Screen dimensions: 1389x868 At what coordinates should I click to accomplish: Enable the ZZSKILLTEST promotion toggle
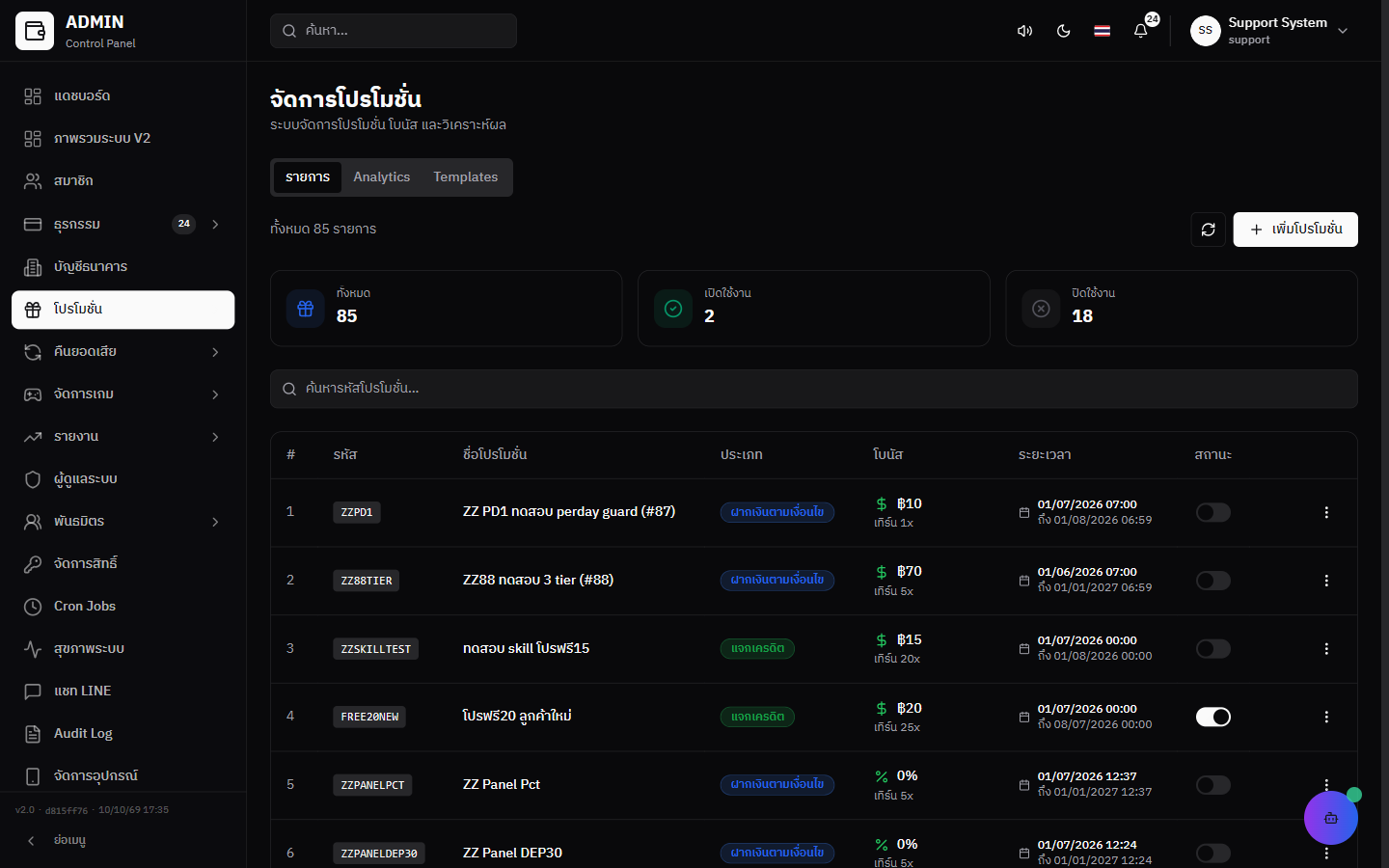[x=1213, y=649]
